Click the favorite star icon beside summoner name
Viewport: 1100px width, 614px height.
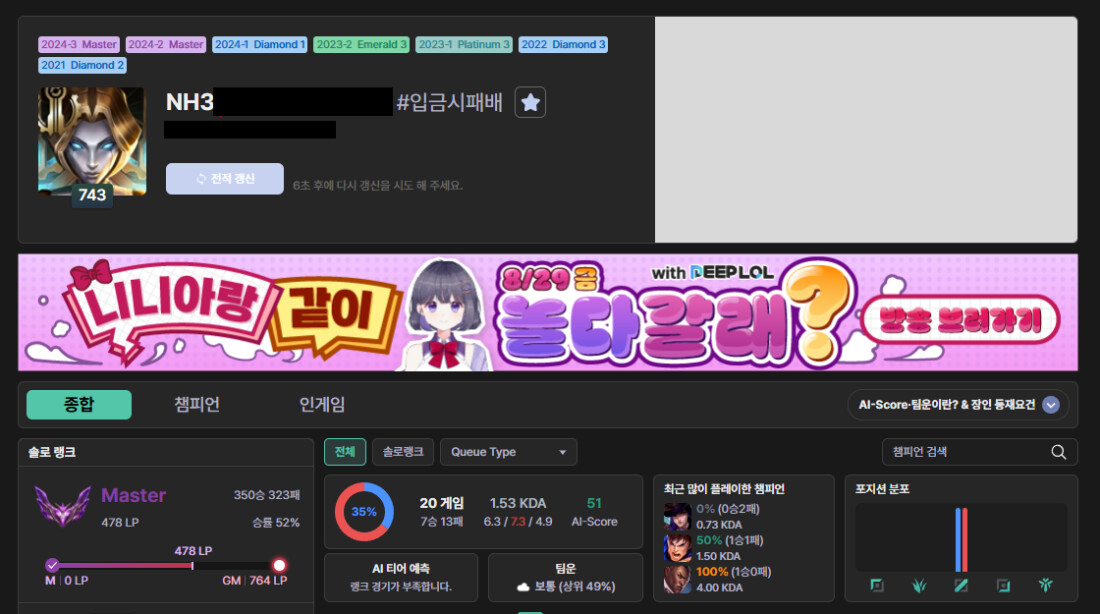[530, 102]
